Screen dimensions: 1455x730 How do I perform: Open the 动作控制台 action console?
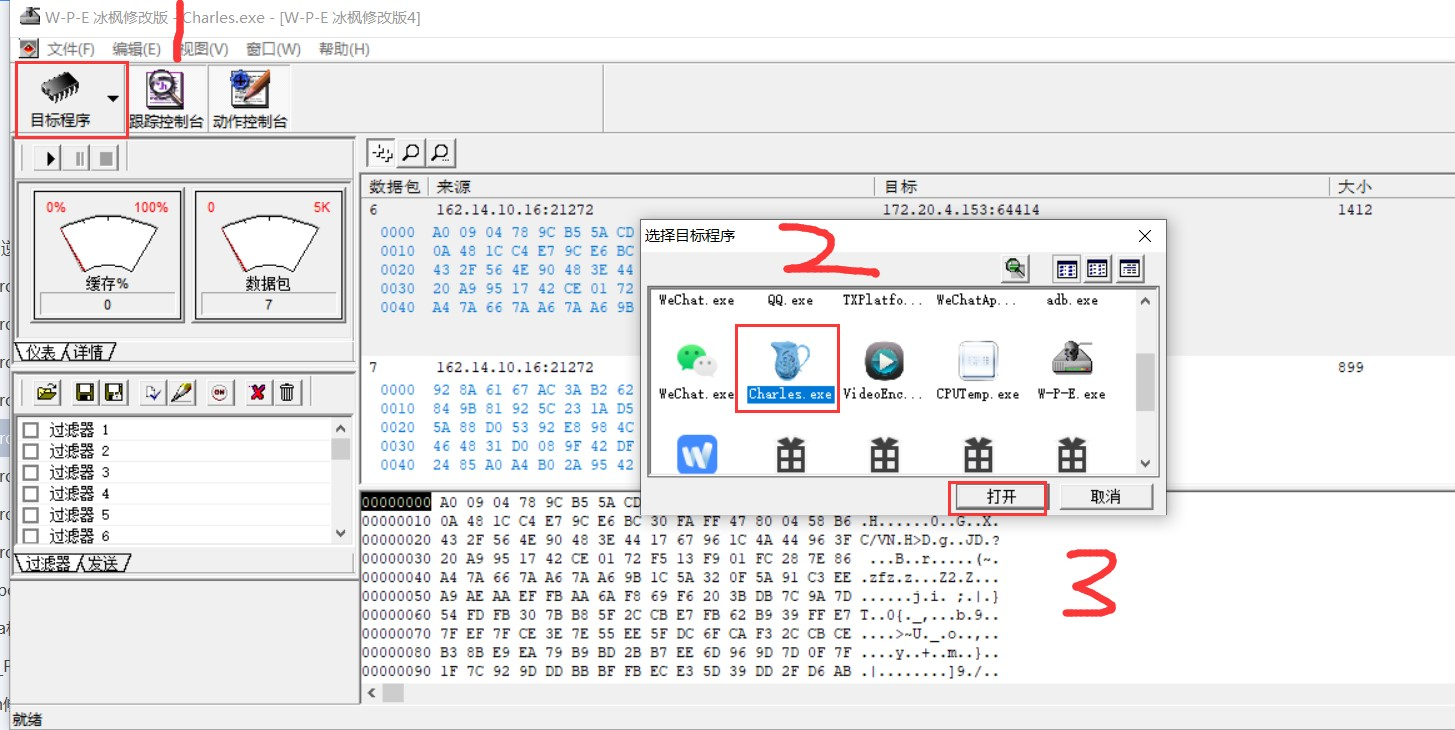[250, 99]
